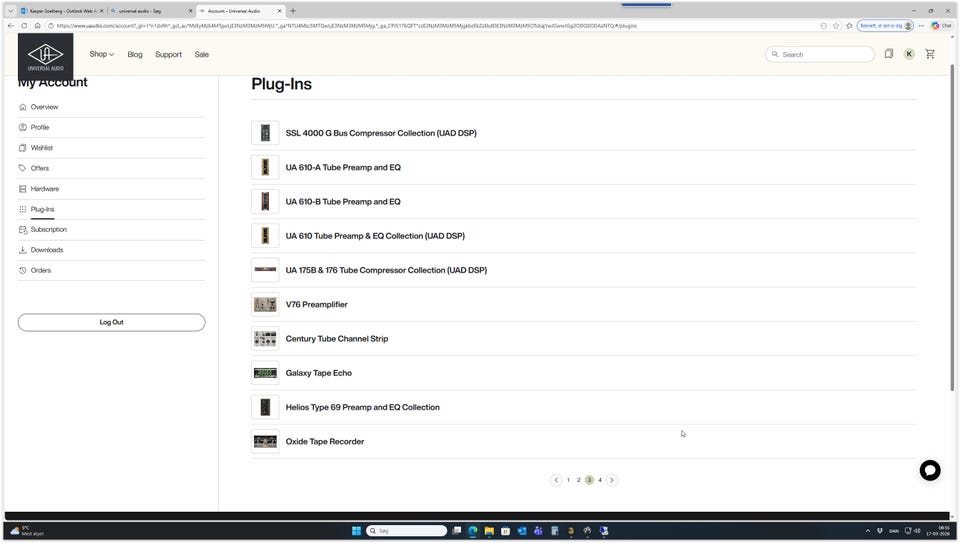Click Oxide Tape Recorder thumbnail
Screen dimensions: 960x543
tap(265, 441)
